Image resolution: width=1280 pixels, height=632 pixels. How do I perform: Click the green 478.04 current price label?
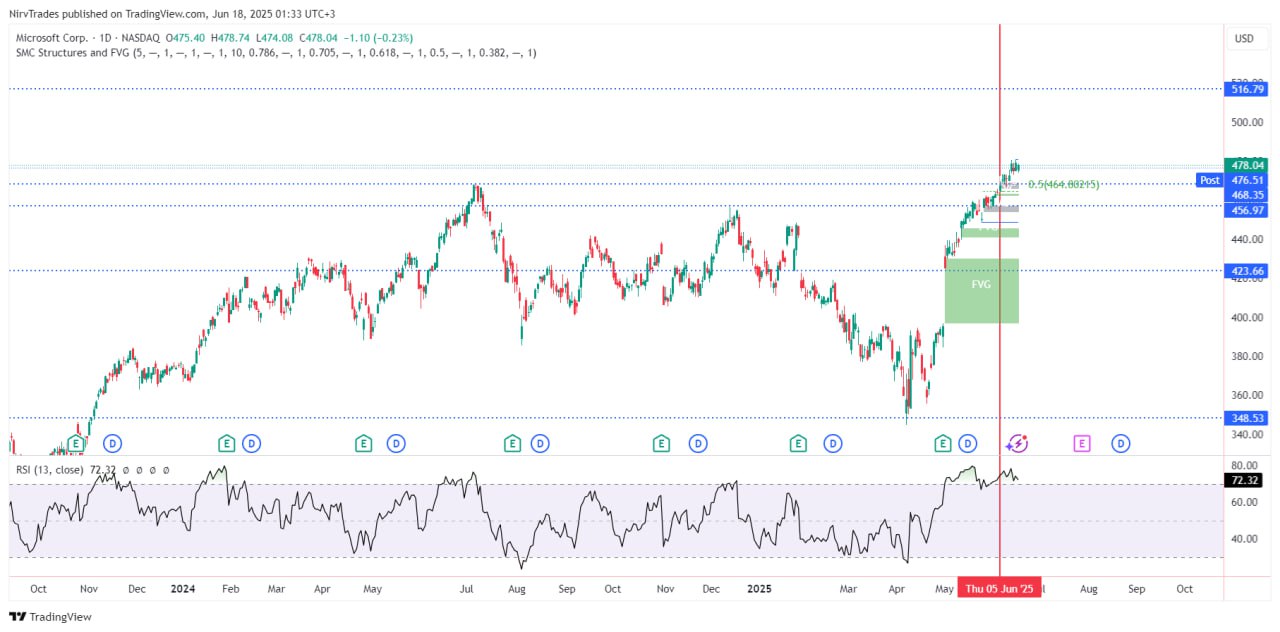1247,165
